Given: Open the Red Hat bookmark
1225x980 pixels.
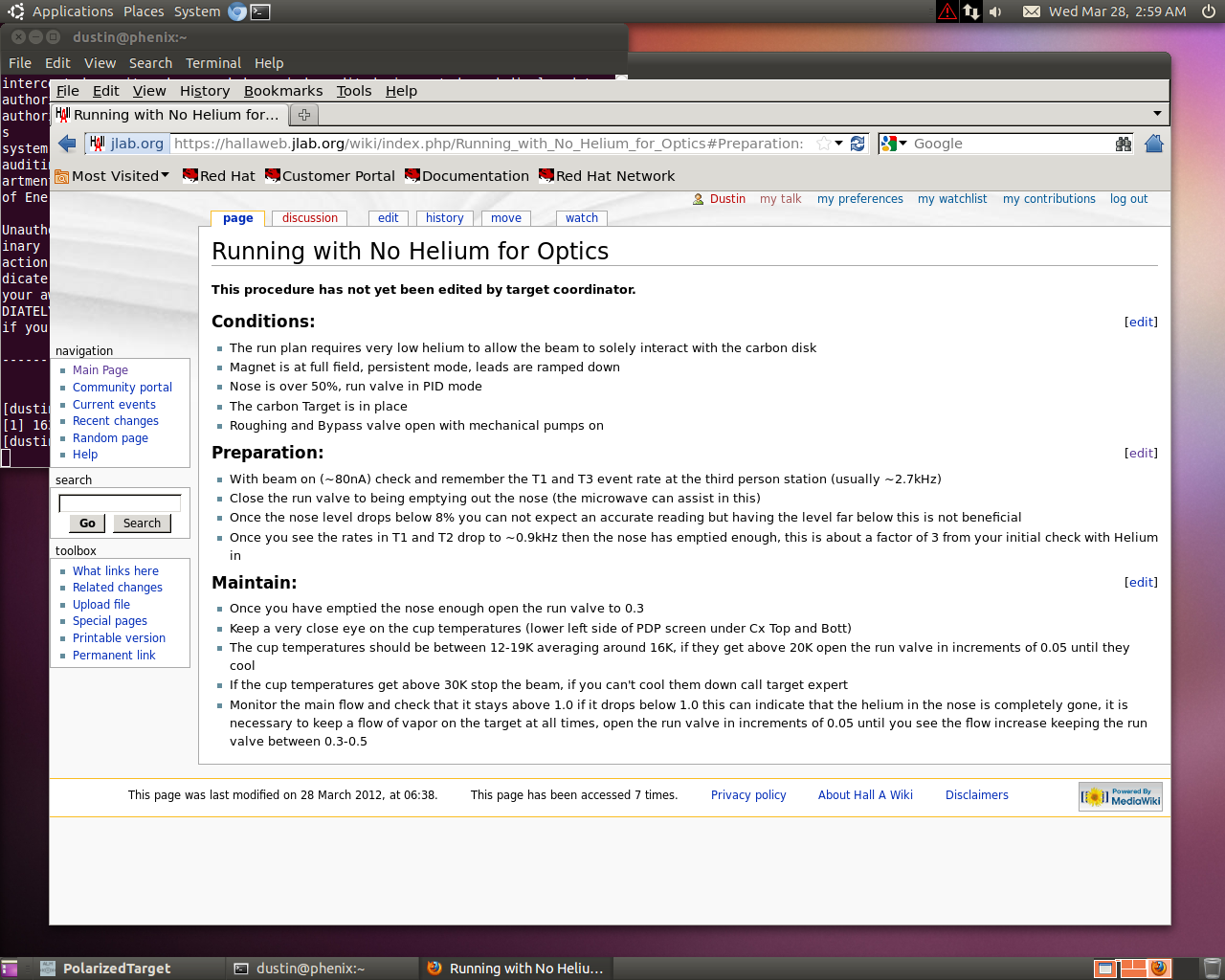Looking at the screenshot, I should (219, 176).
